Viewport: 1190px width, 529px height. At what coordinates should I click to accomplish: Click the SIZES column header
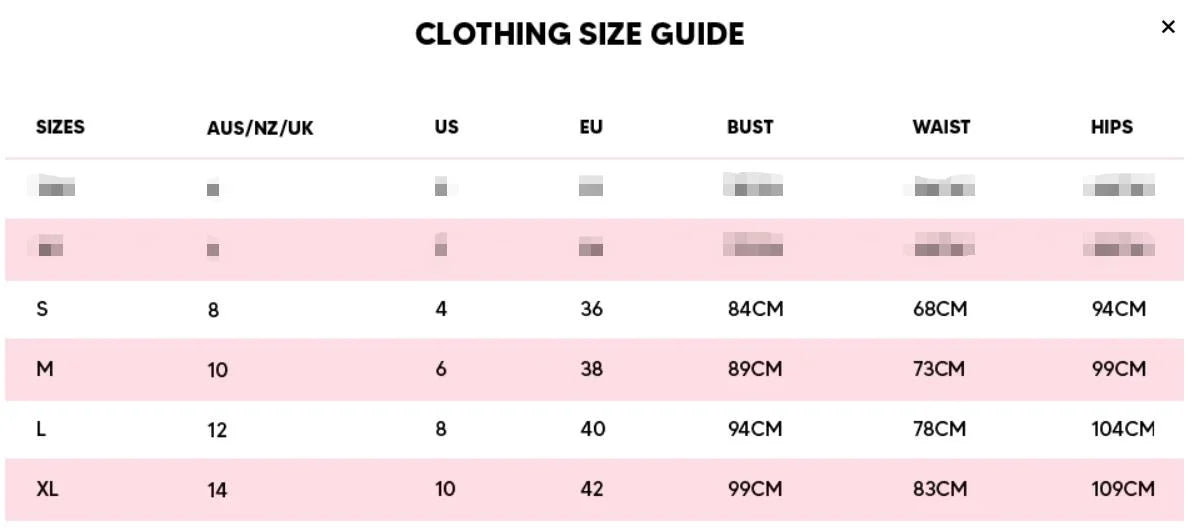pos(60,128)
